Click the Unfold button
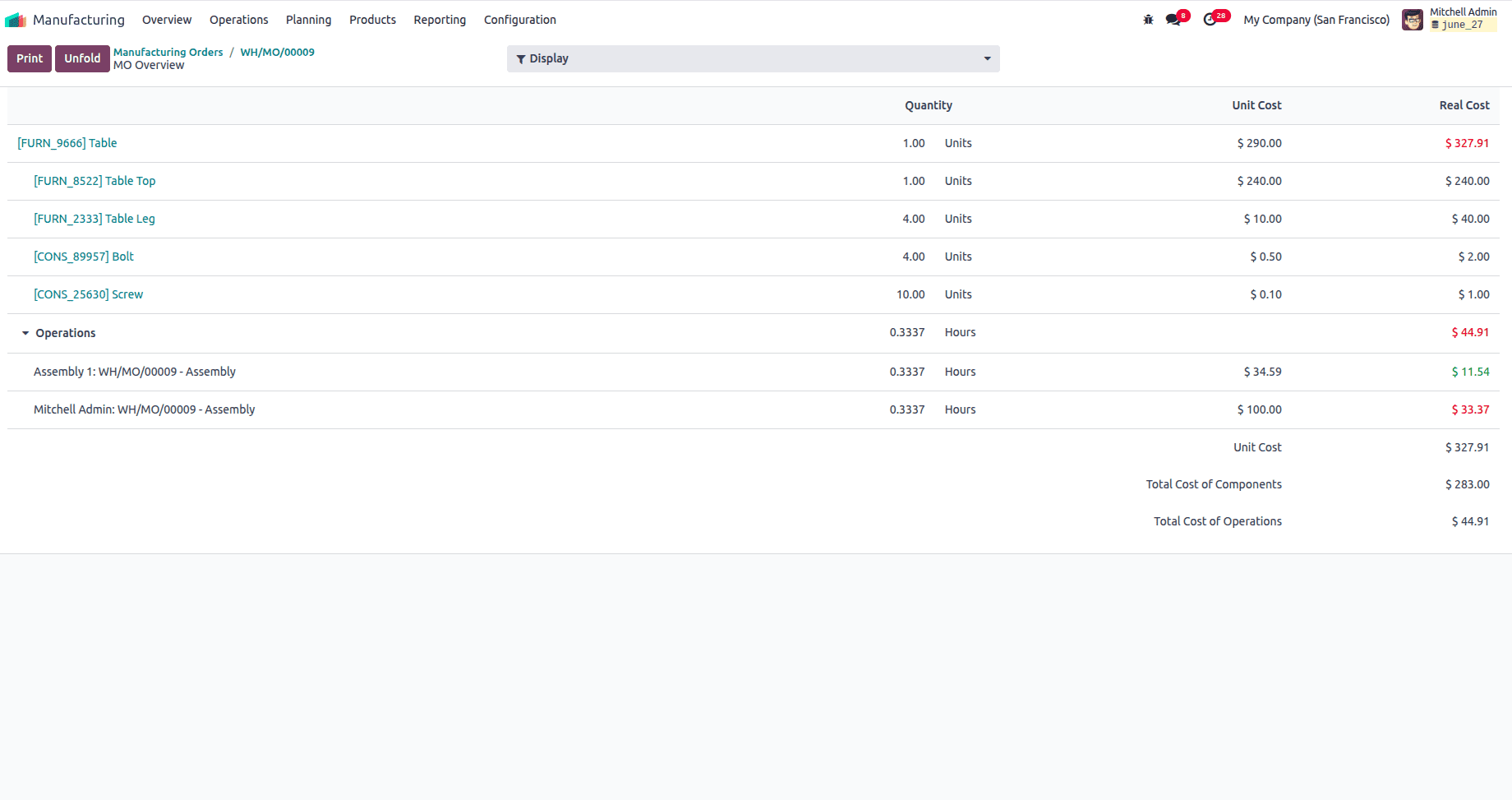This screenshot has height=800, width=1512. pyautogui.click(x=82, y=58)
